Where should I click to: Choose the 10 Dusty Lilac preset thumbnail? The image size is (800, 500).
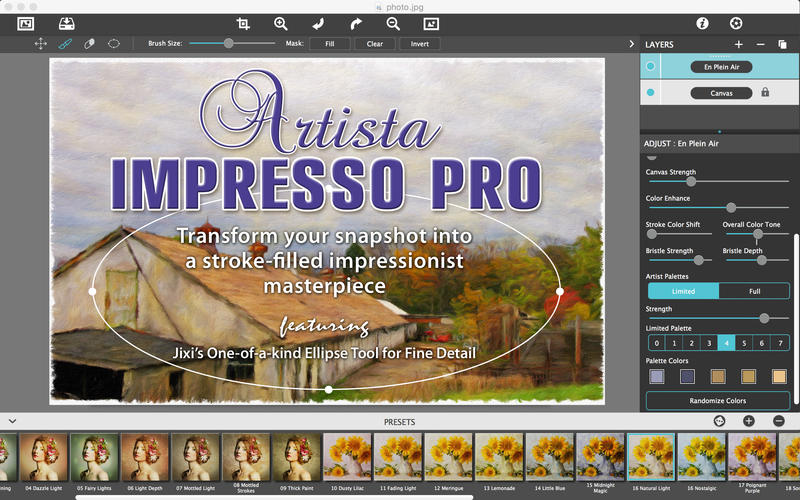click(347, 457)
